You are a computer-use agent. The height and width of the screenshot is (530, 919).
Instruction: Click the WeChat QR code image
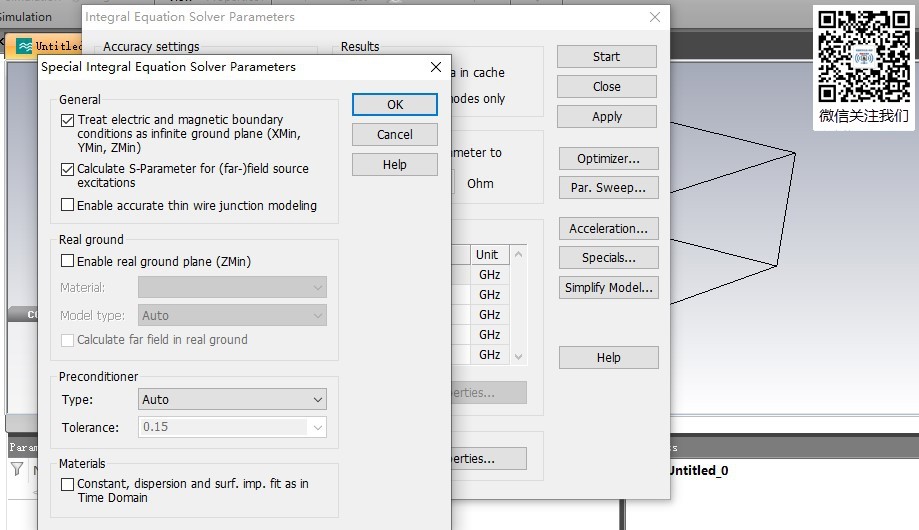tap(863, 56)
